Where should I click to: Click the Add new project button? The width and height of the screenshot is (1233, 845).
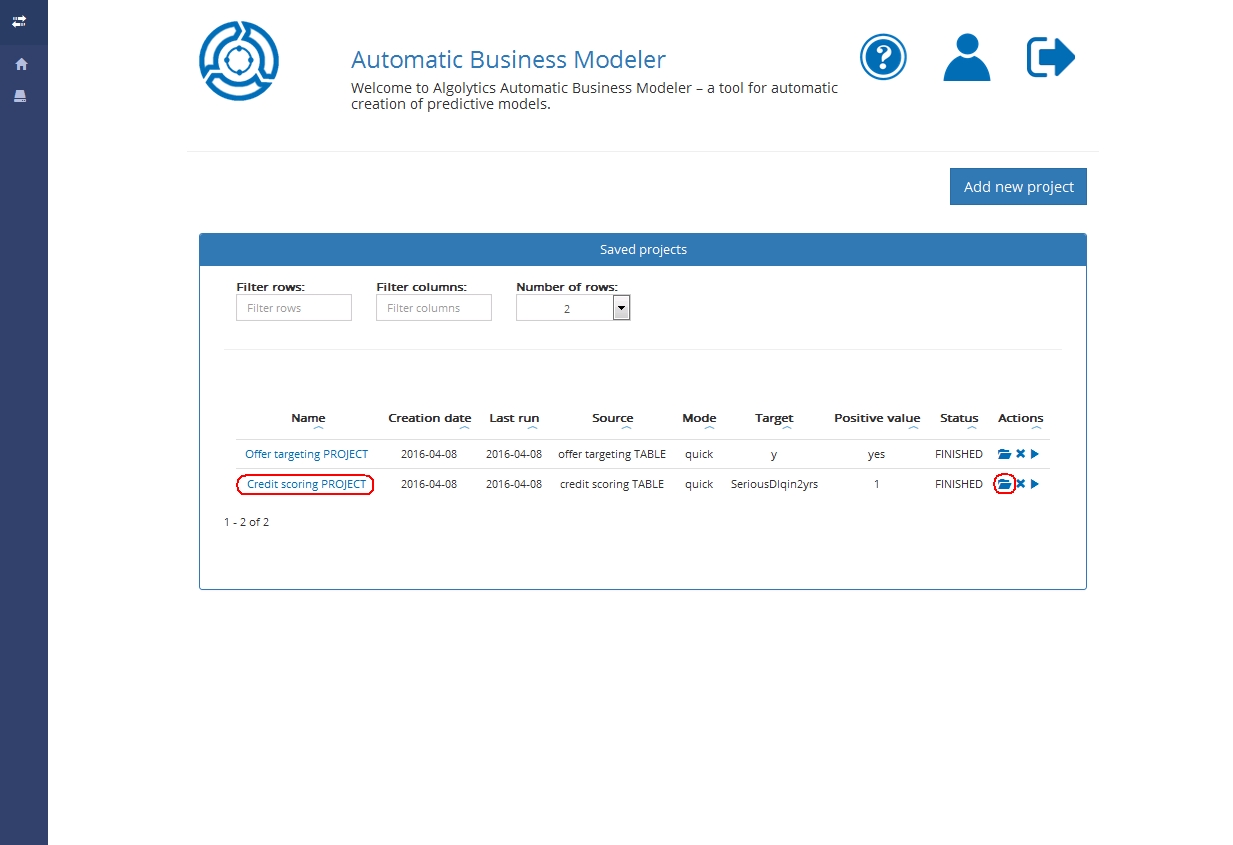tap(1018, 187)
